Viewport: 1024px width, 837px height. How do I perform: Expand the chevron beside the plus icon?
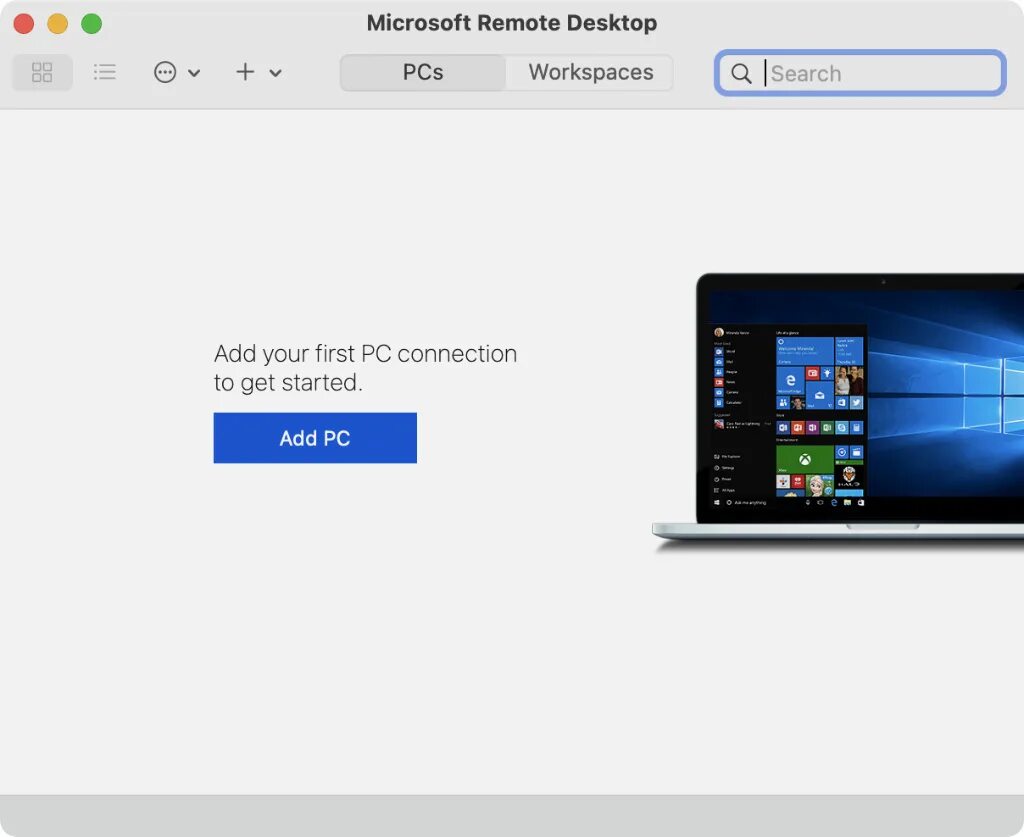coord(276,72)
